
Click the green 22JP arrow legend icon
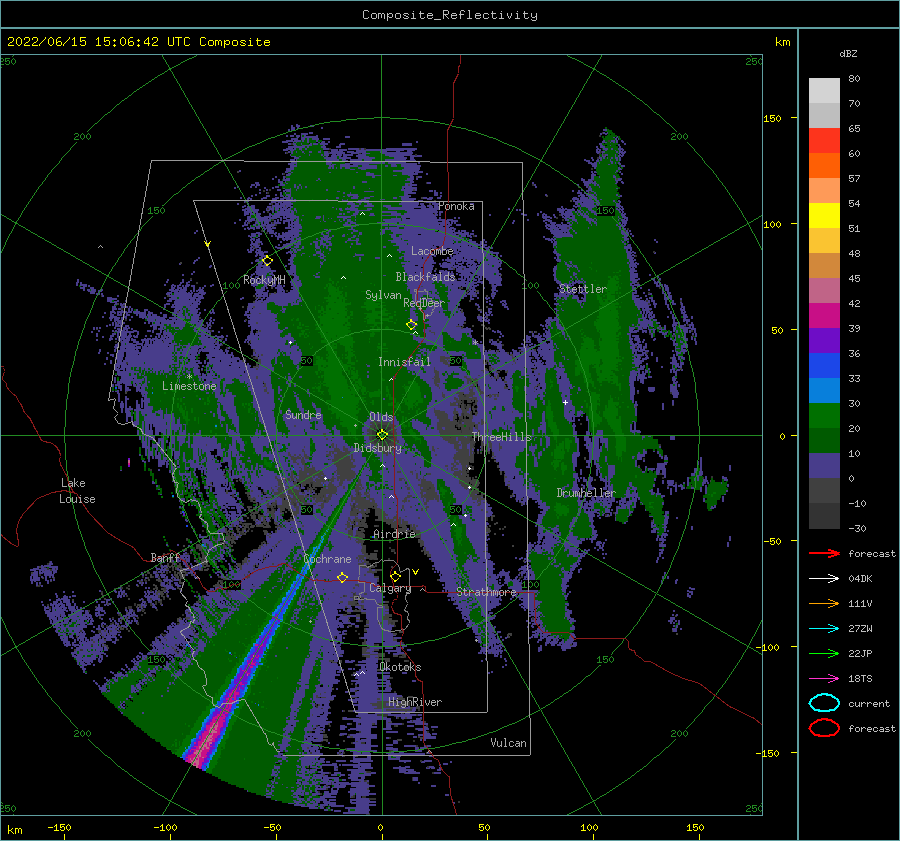[824, 653]
